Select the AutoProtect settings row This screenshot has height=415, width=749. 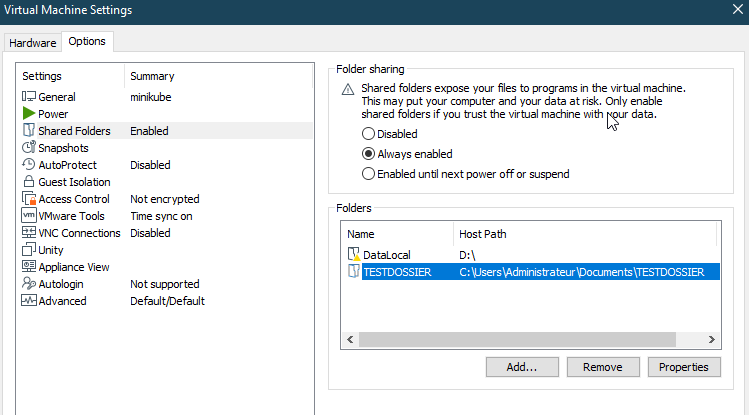pos(165,165)
